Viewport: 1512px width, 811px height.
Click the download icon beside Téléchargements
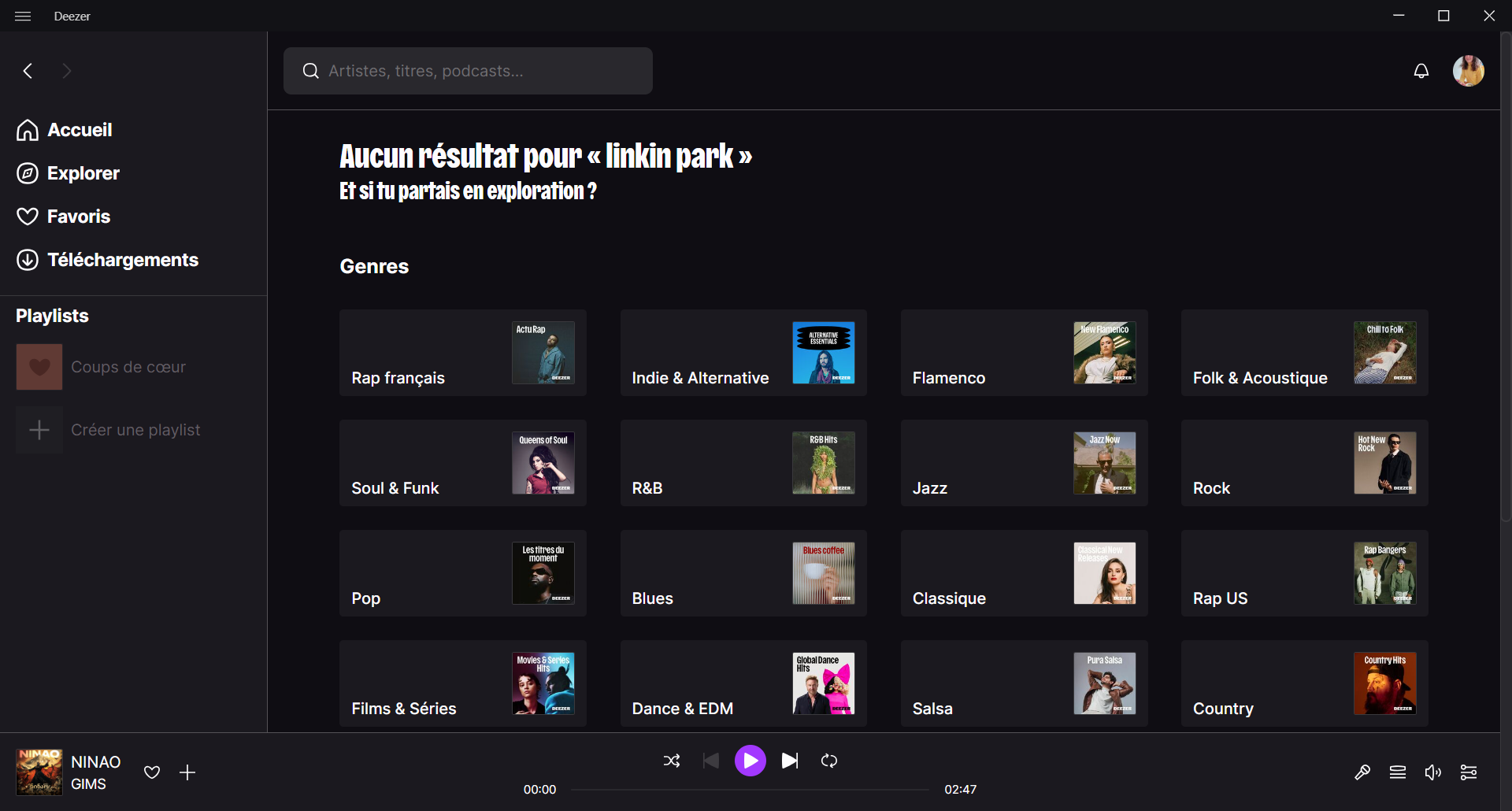click(x=28, y=260)
